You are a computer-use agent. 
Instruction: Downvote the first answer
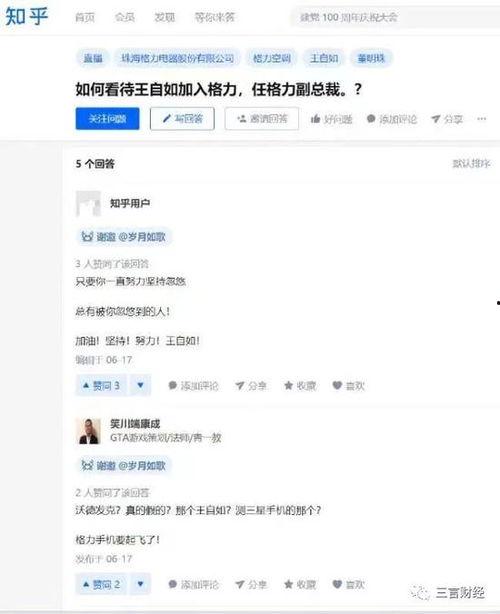[x=141, y=386]
